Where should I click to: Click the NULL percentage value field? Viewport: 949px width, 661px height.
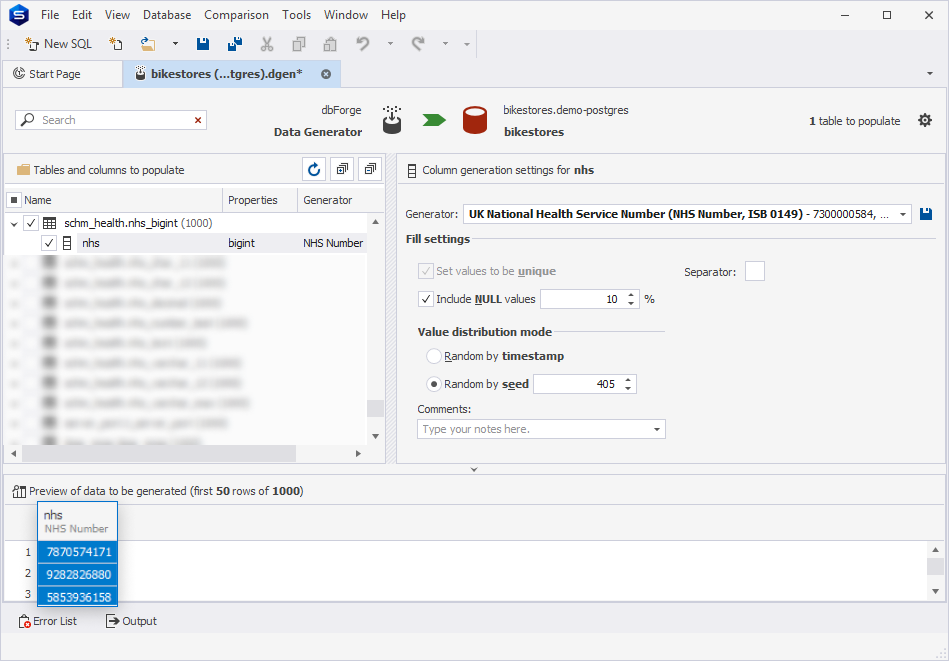582,299
